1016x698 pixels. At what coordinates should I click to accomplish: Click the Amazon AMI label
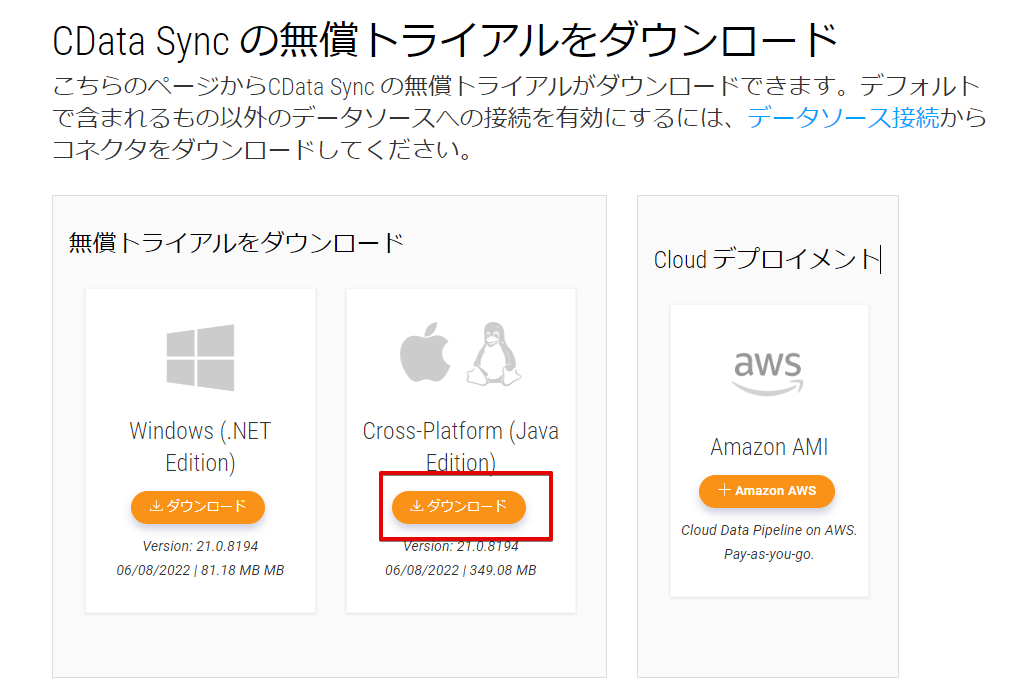767,447
